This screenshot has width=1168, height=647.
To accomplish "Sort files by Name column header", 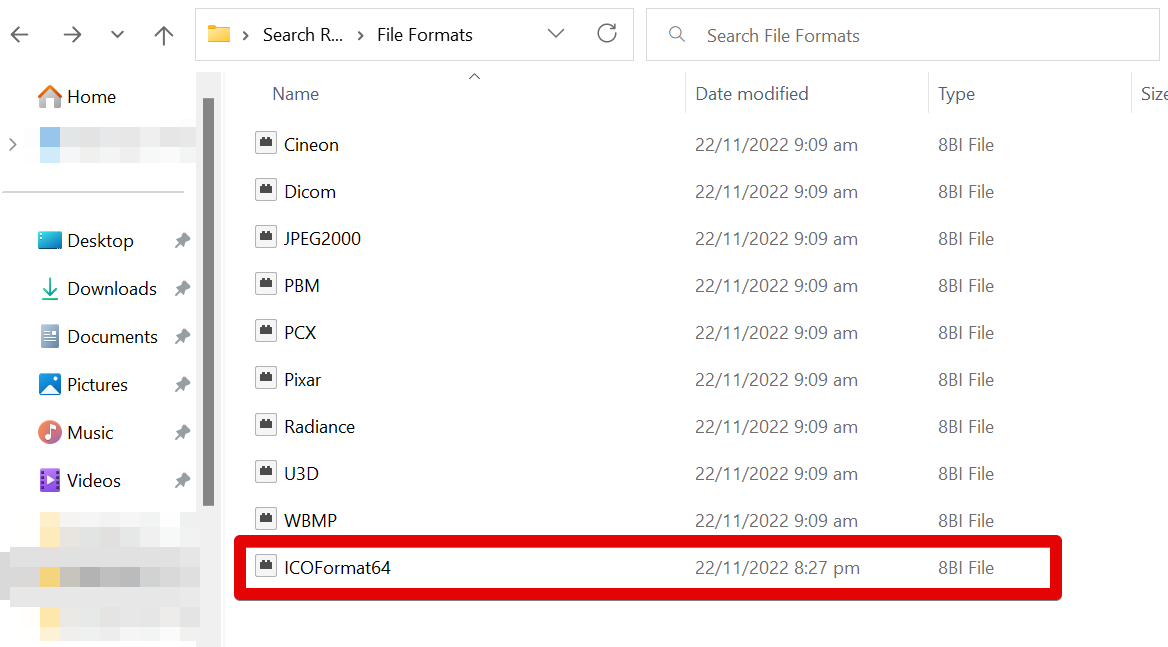I will [x=296, y=94].
